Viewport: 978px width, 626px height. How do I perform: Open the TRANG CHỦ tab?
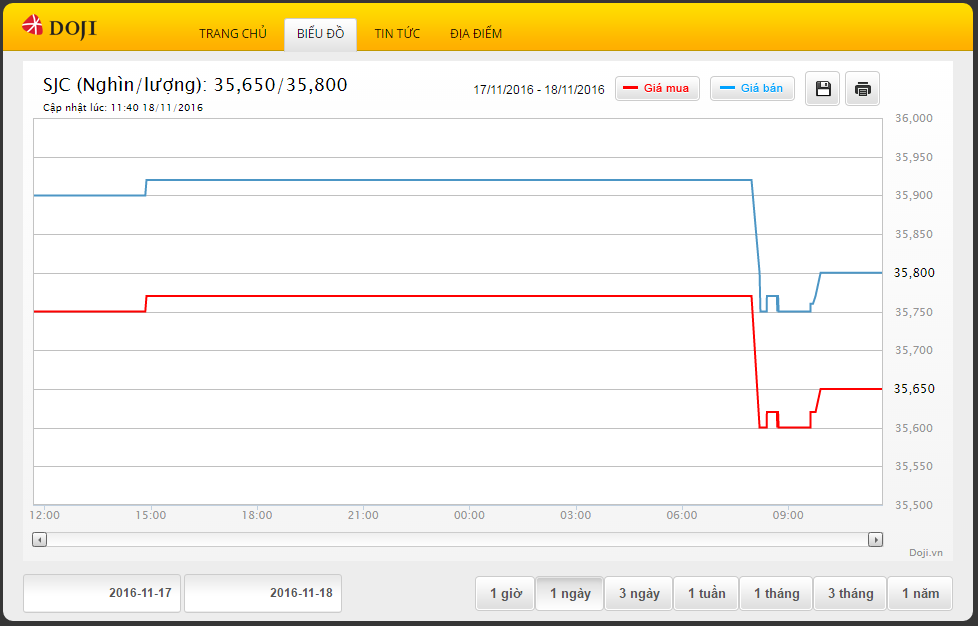(233, 34)
